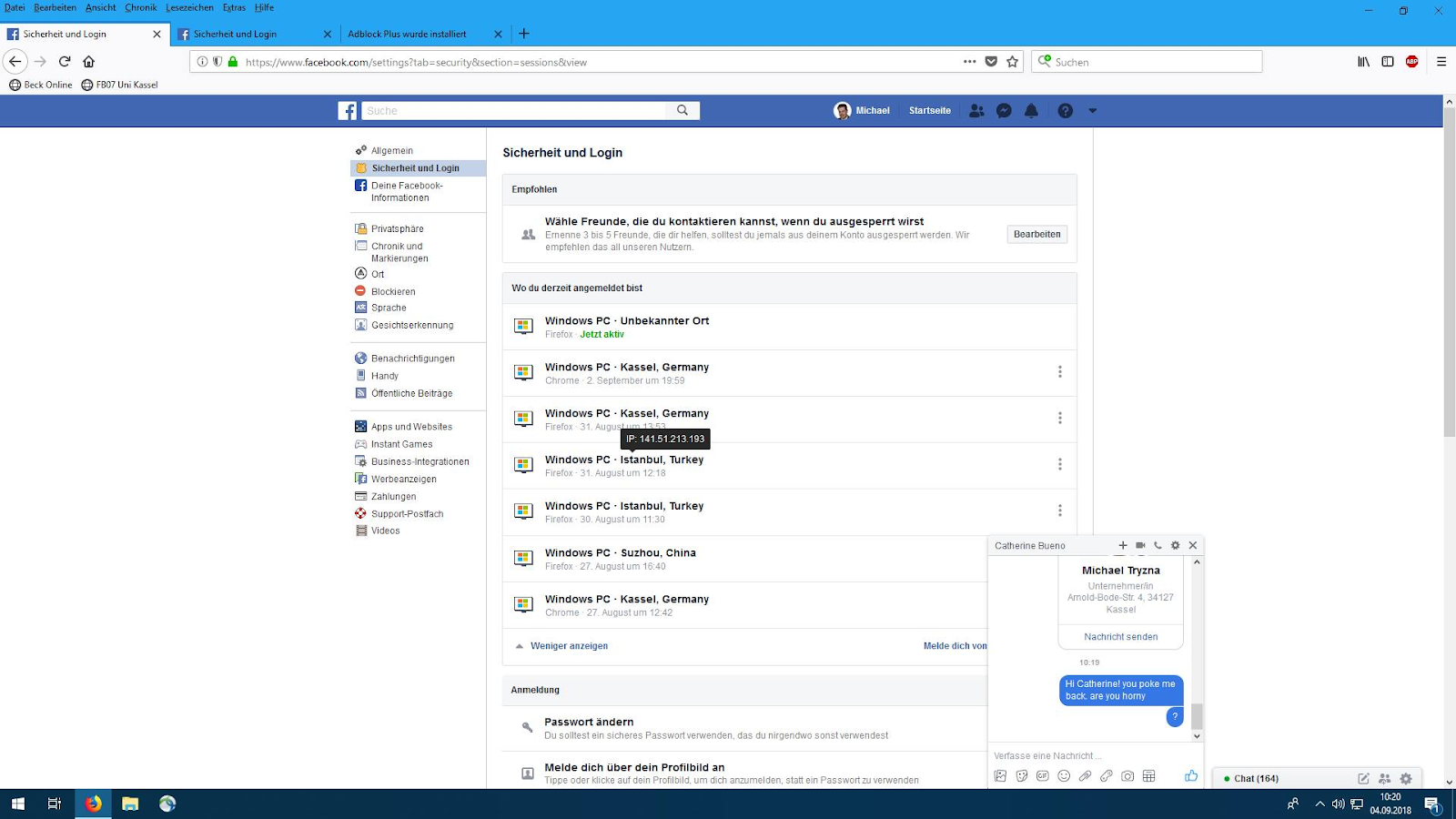
Task: Send a thumbs-up like in the chat
Action: (x=1191, y=776)
